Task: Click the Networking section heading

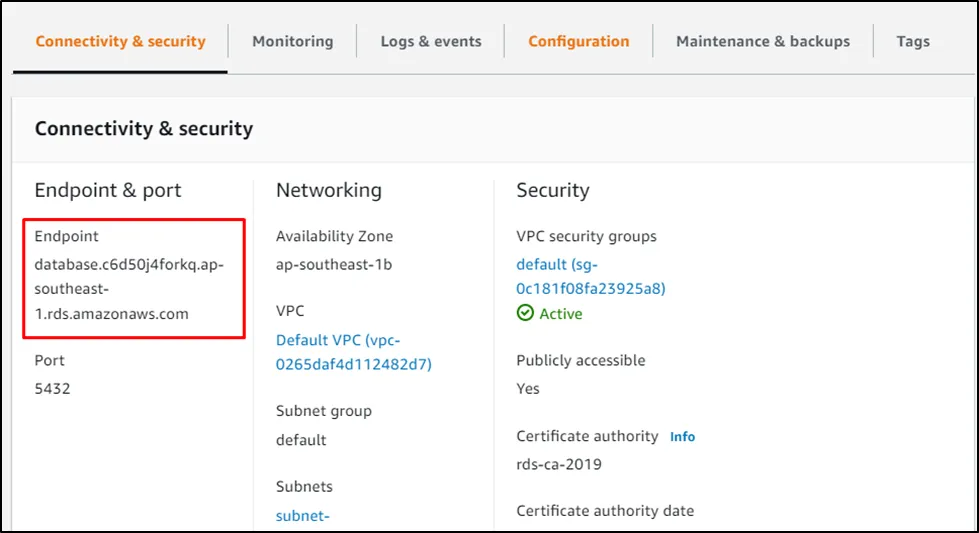Action: coord(328,190)
